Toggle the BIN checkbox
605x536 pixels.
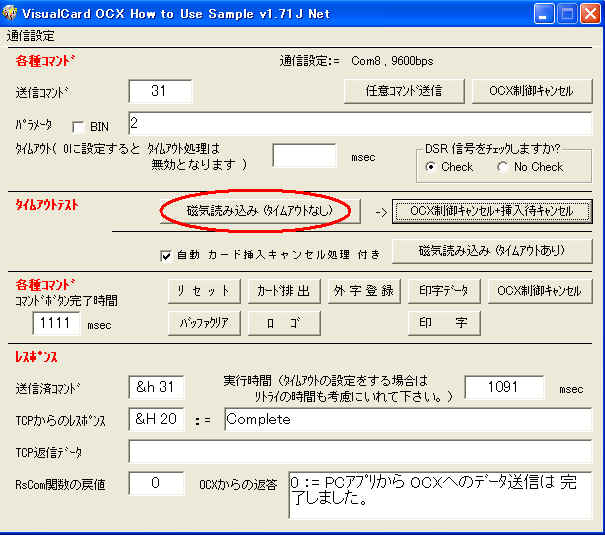(78, 127)
